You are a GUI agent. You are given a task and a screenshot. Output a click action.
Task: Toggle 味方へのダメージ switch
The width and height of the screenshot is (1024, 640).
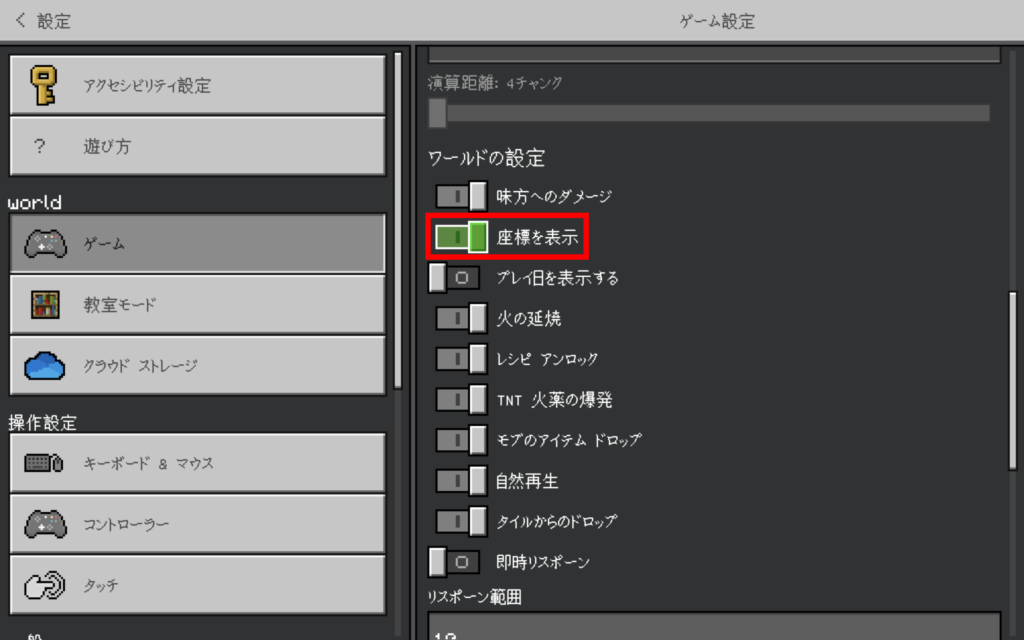[x=462, y=196]
